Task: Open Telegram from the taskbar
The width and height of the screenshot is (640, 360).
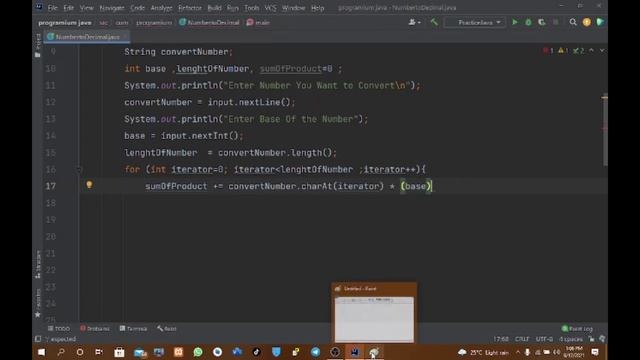Action: 316,352
